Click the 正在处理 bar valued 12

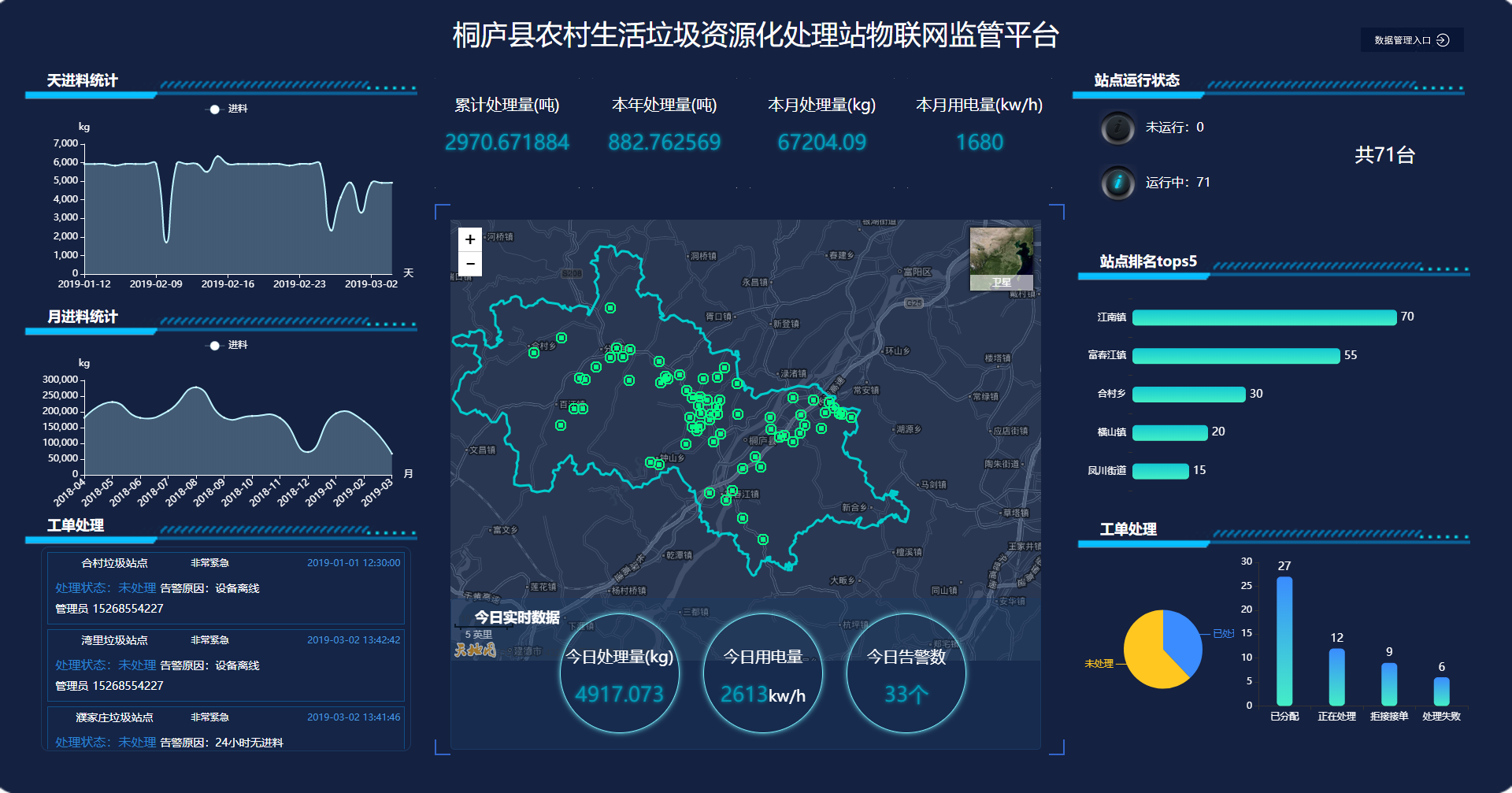(x=1337, y=677)
